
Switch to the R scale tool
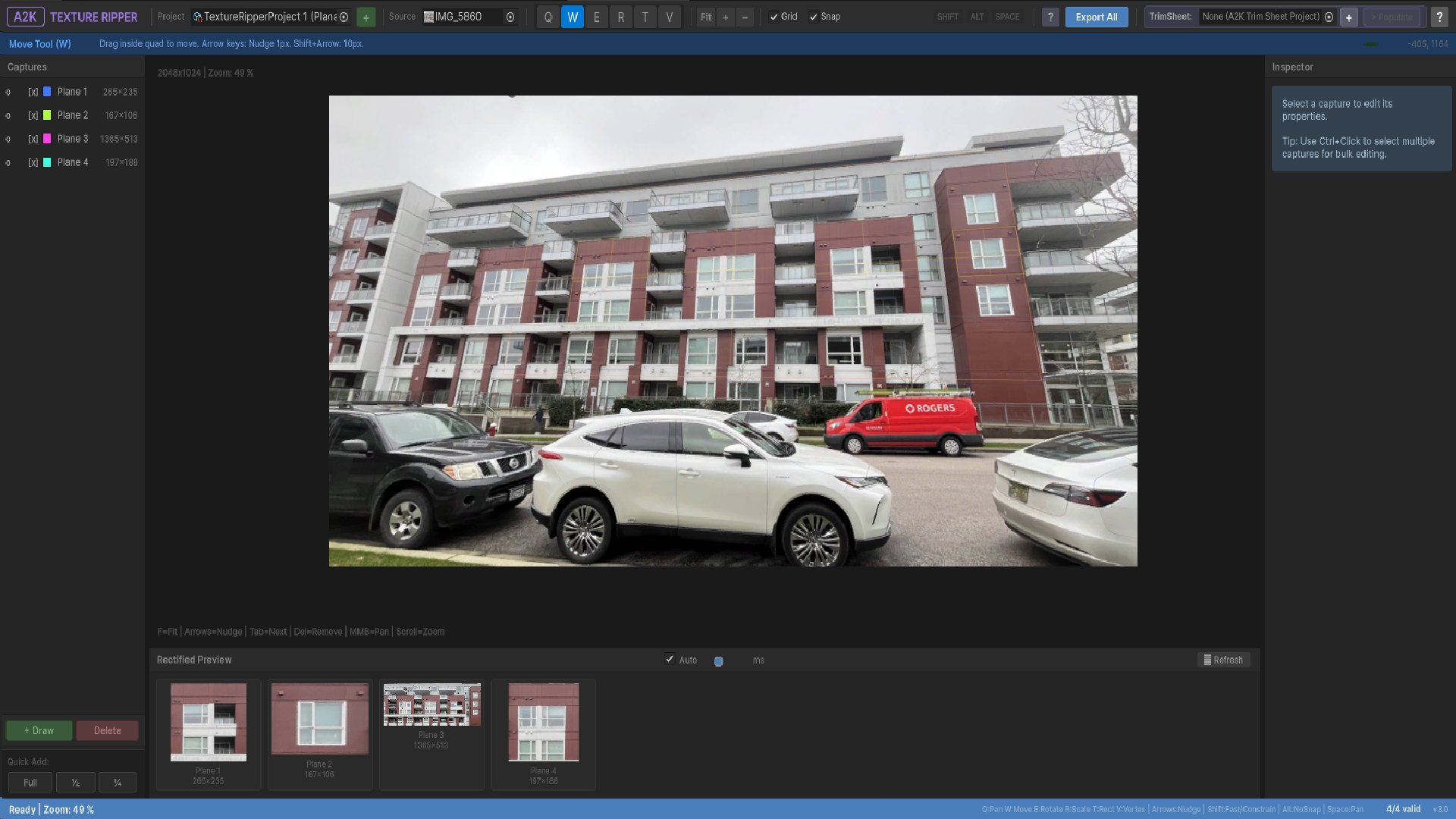621,17
